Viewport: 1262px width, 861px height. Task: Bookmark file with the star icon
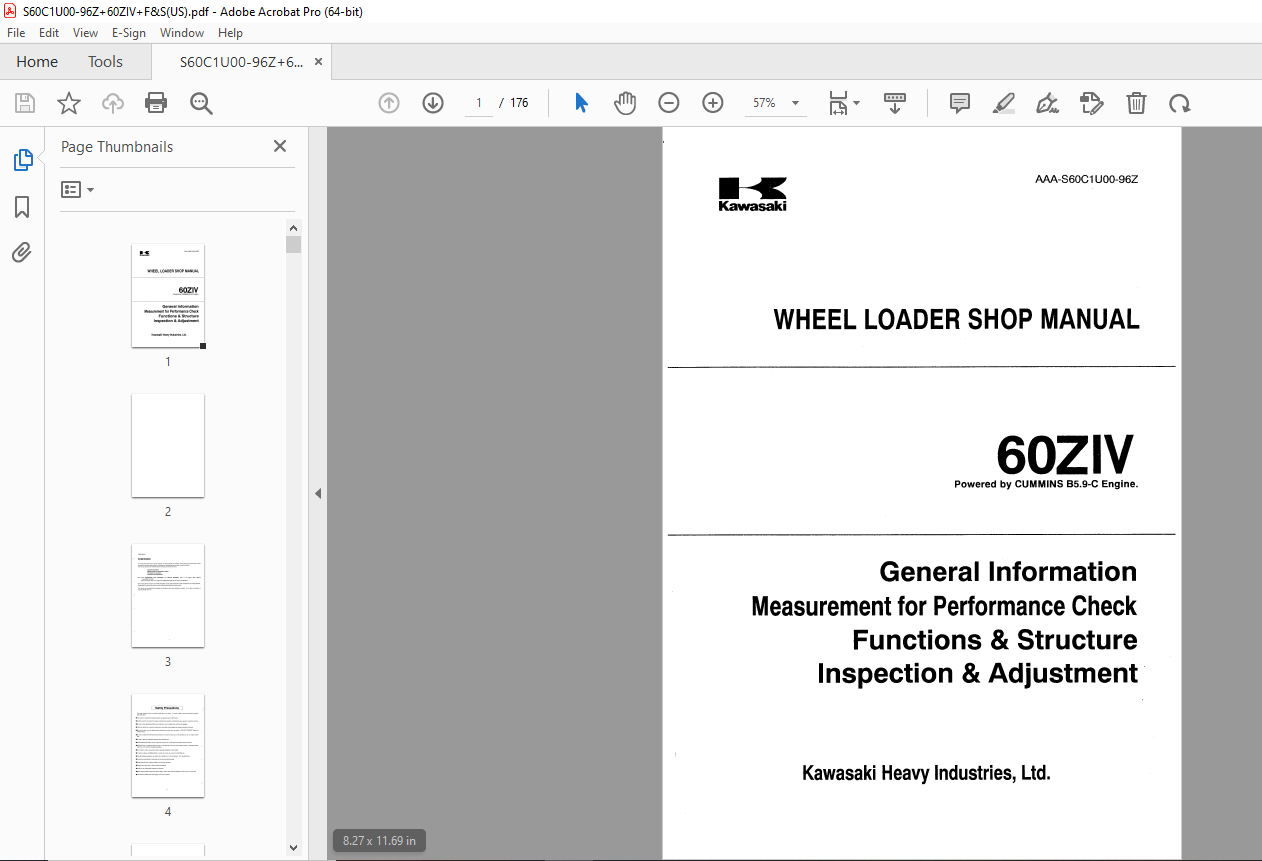coord(69,103)
